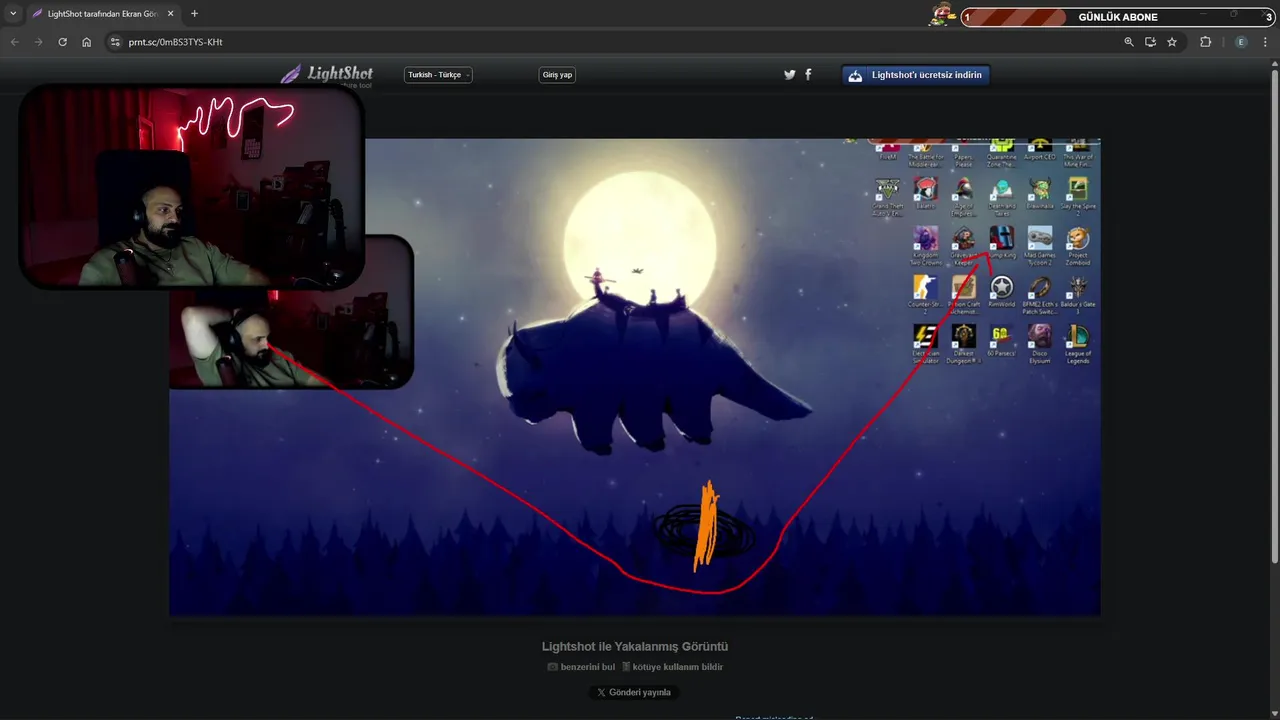Click the browser home icon
Viewport: 1280px width, 720px height.
87,42
